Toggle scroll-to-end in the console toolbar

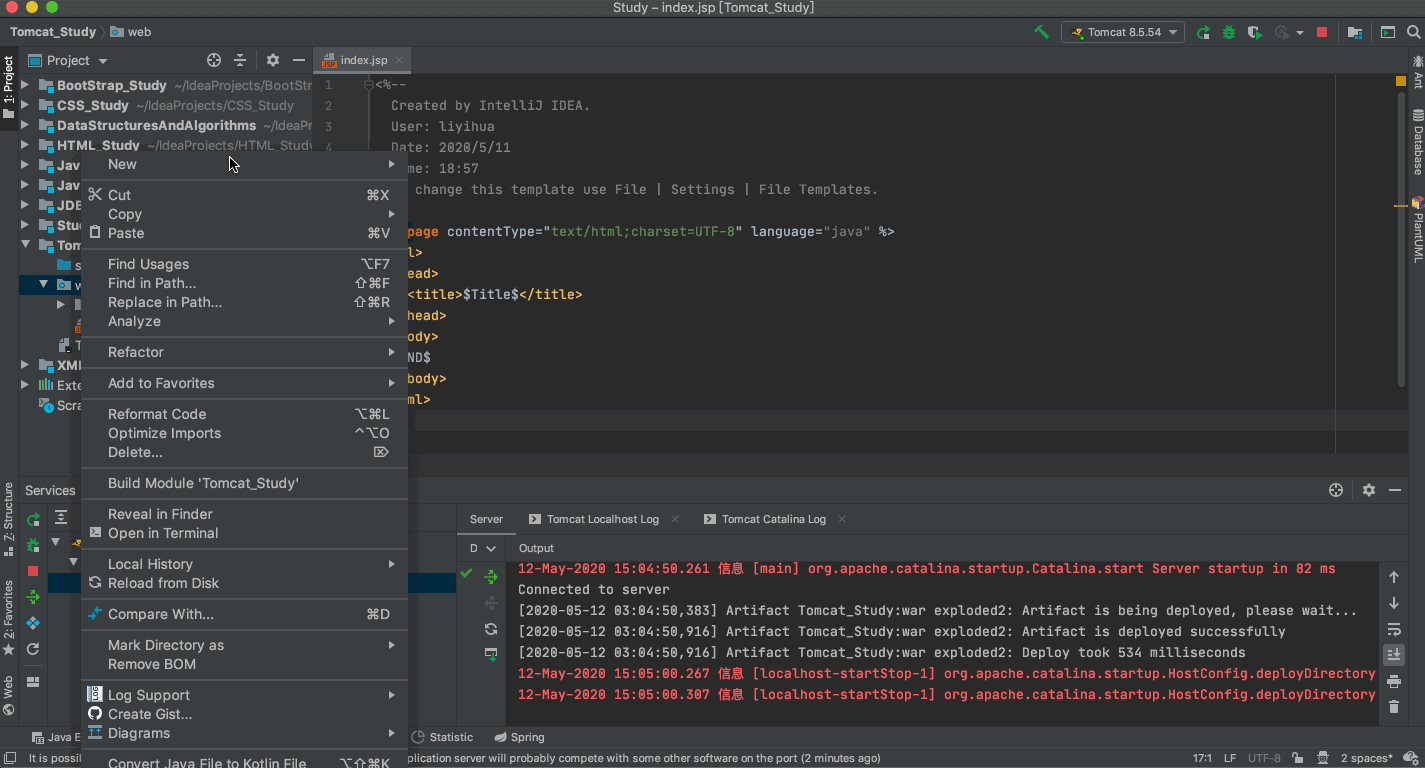(x=1394, y=655)
